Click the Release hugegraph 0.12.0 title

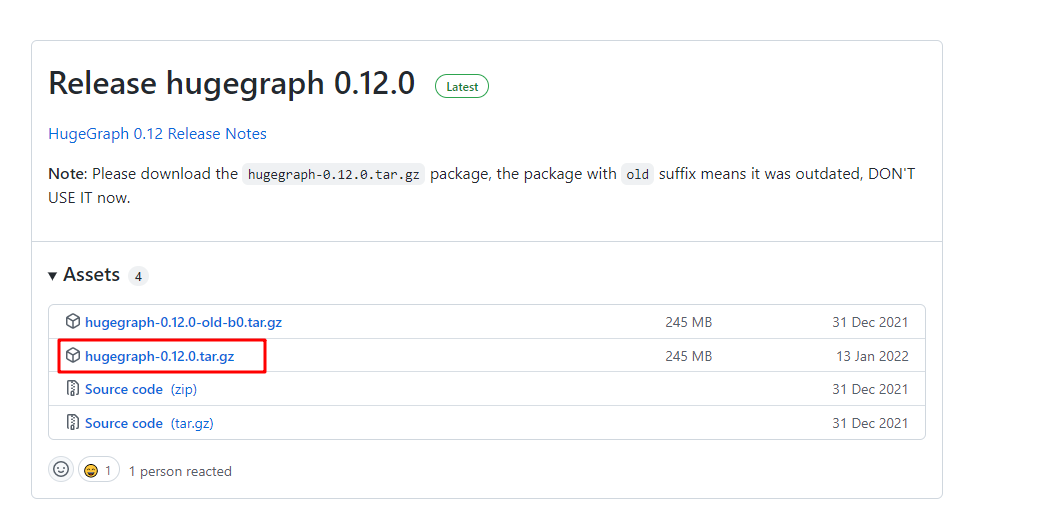[x=231, y=84]
